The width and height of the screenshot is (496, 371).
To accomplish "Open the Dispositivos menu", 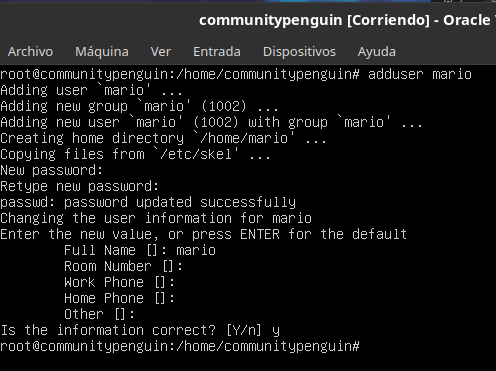I will 299,52.
